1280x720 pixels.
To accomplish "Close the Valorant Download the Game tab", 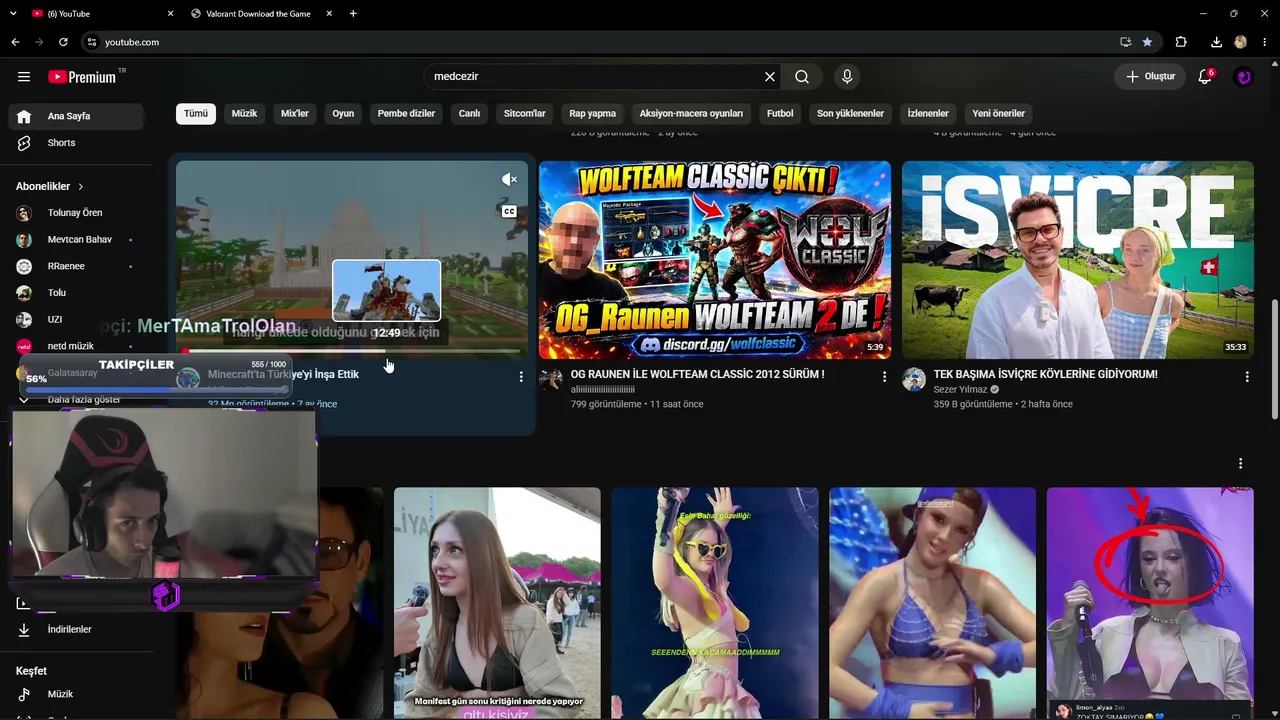I will [x=328, y=14].
